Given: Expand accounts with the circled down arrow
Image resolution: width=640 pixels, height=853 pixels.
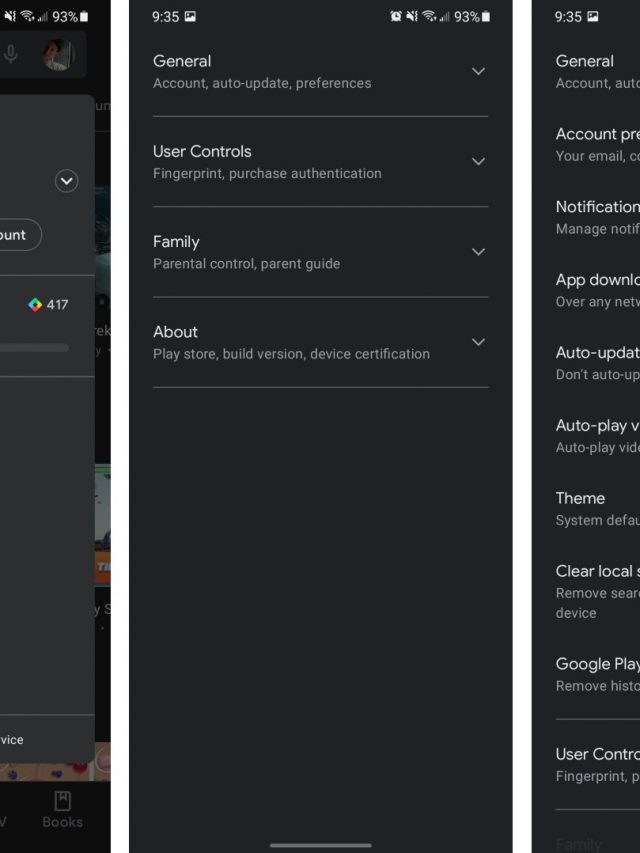Looking at the screenshot, I should [66, 181].
